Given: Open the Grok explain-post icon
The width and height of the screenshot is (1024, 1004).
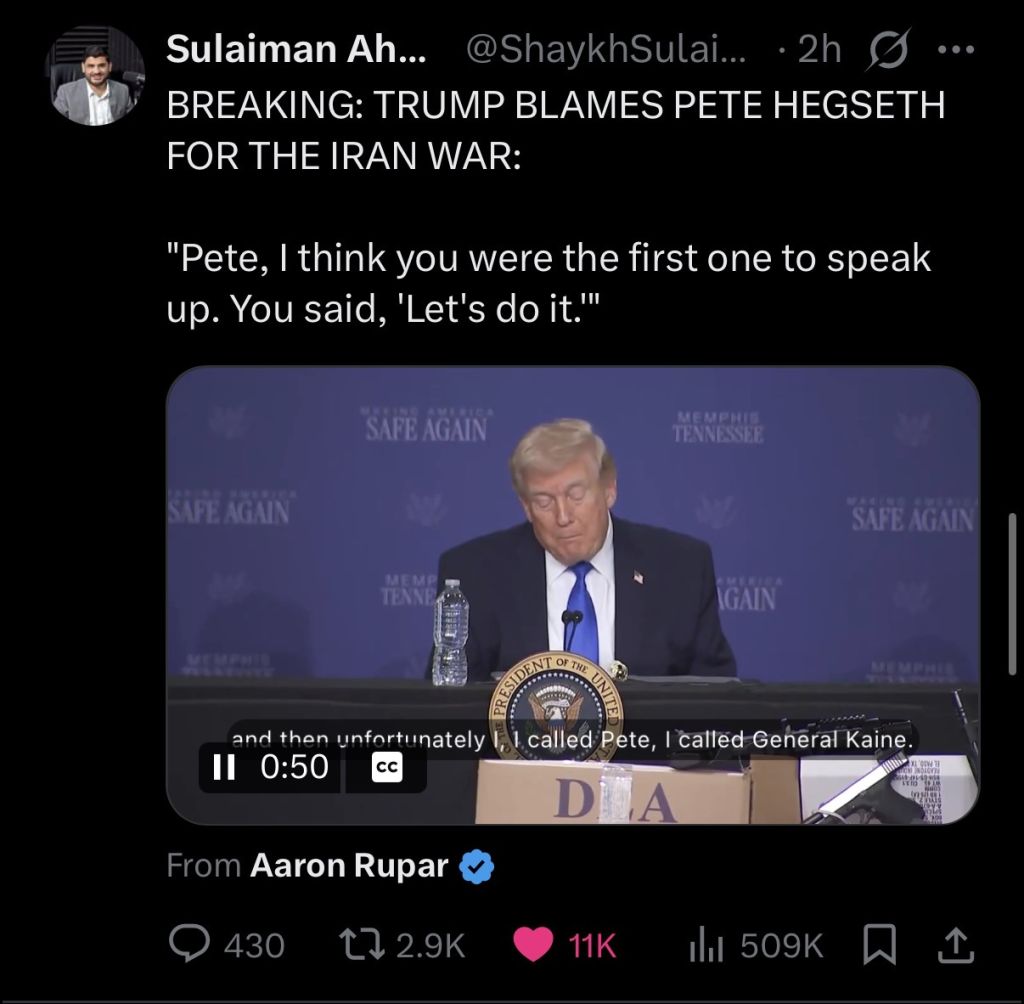Looking at the screenshot, I should [886, 50].
